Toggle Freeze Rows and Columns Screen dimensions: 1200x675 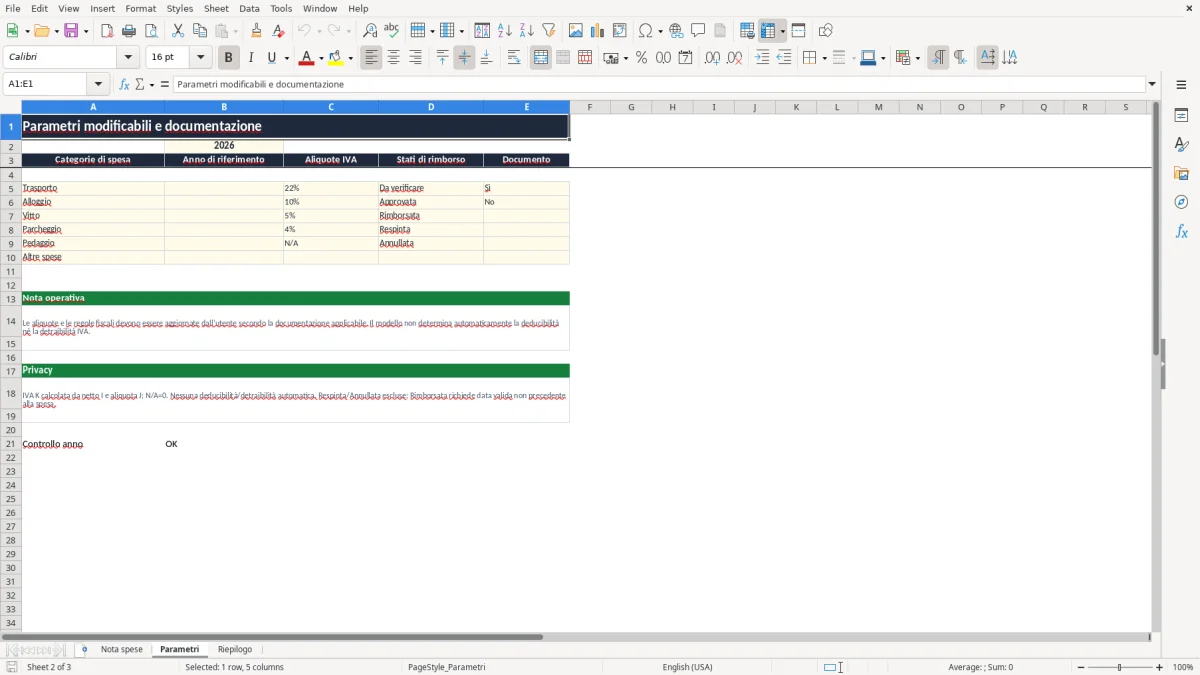(x=768, y=31)
